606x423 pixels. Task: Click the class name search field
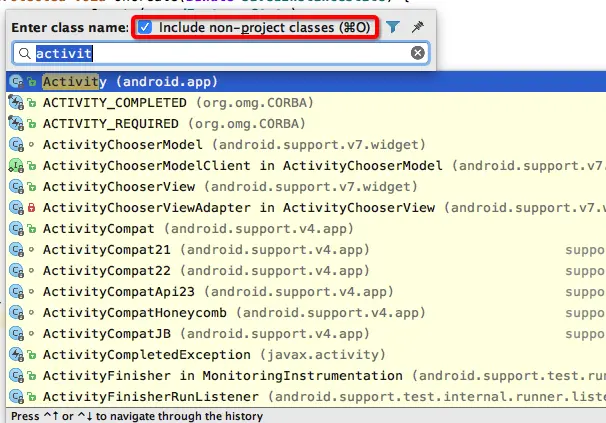pos(221,53)
